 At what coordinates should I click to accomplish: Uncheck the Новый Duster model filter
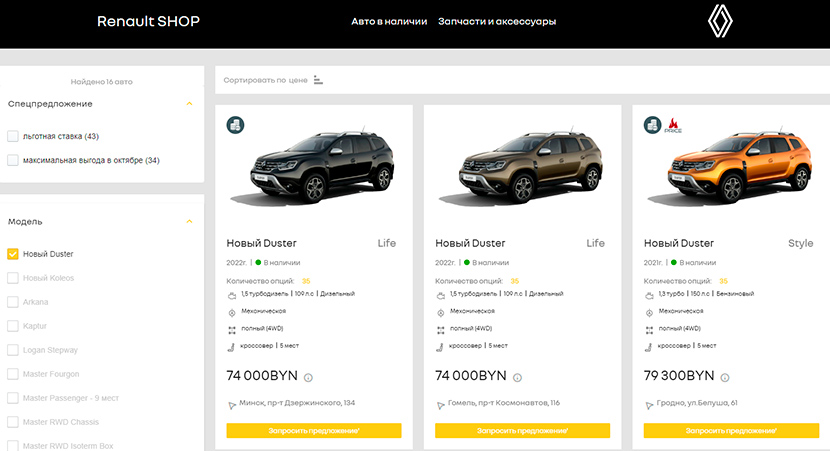(13, 254)
